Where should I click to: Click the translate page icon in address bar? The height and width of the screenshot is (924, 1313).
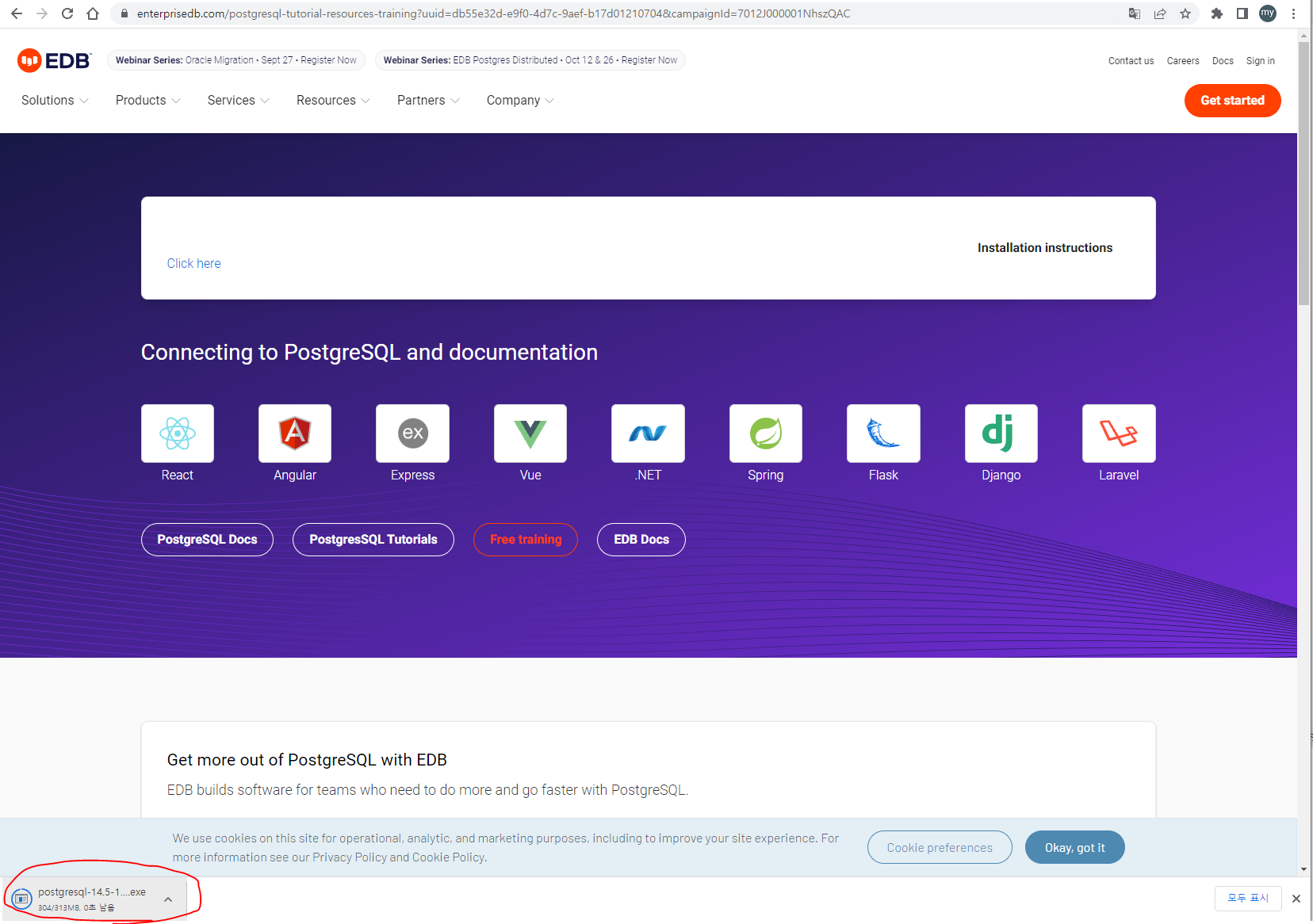[x=1135, y=13]
